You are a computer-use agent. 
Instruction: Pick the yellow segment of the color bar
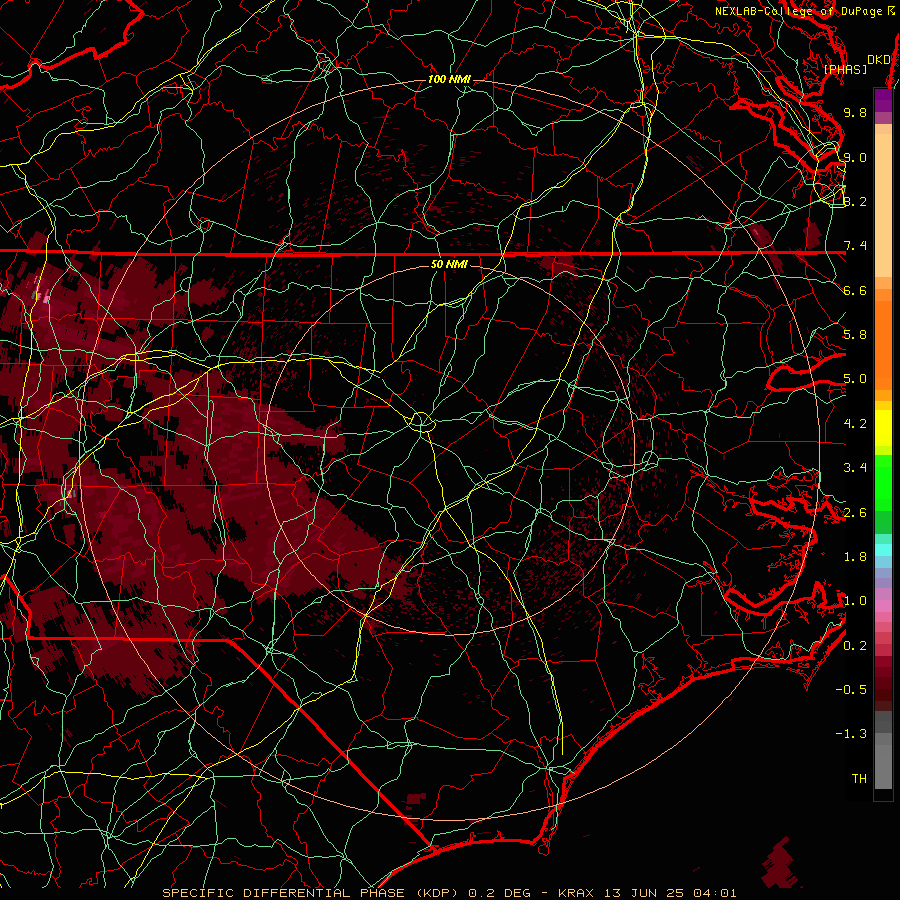tap(883, 428)
